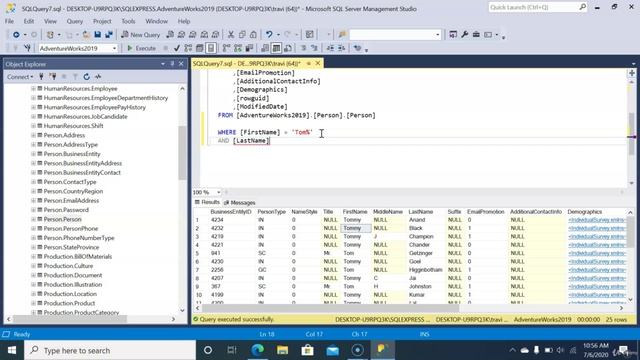The width and height of the screenshot is (640, 360).
Task: Expand the Person.Person table node
Action: click(33, 219)
